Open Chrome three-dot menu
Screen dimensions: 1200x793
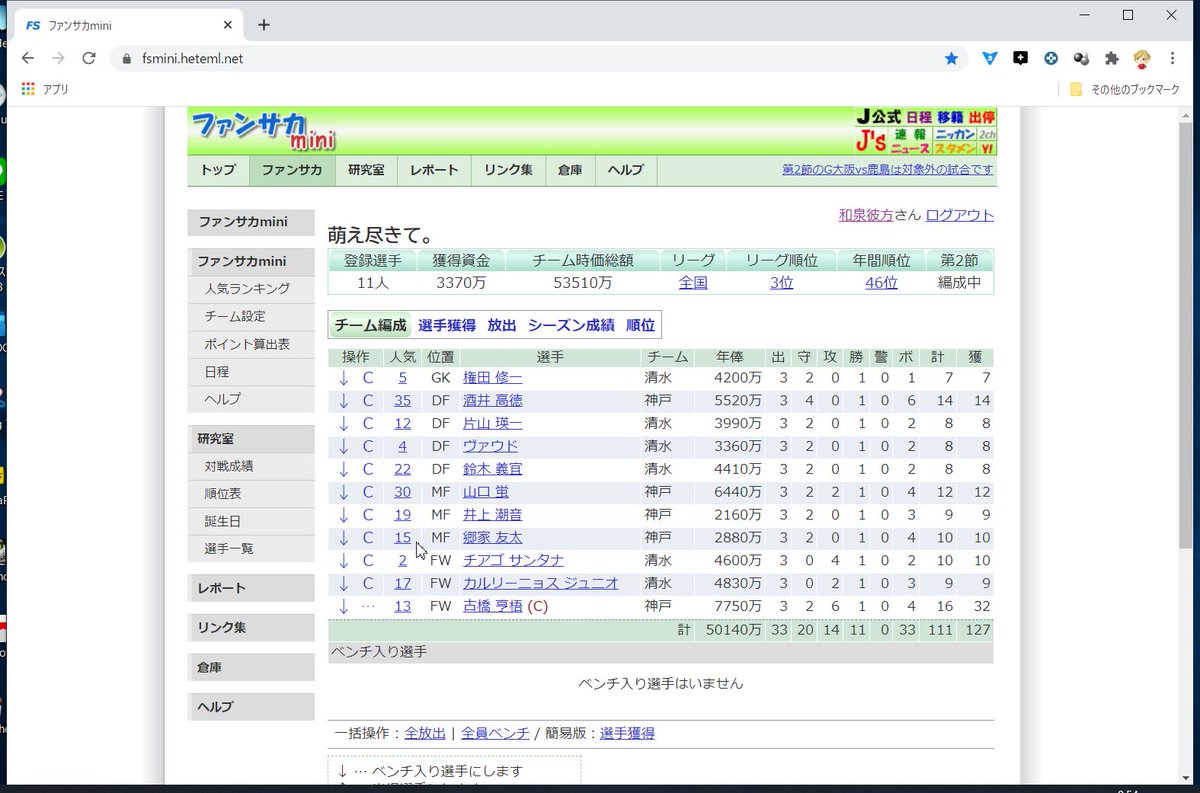(x=1172, y=58)
